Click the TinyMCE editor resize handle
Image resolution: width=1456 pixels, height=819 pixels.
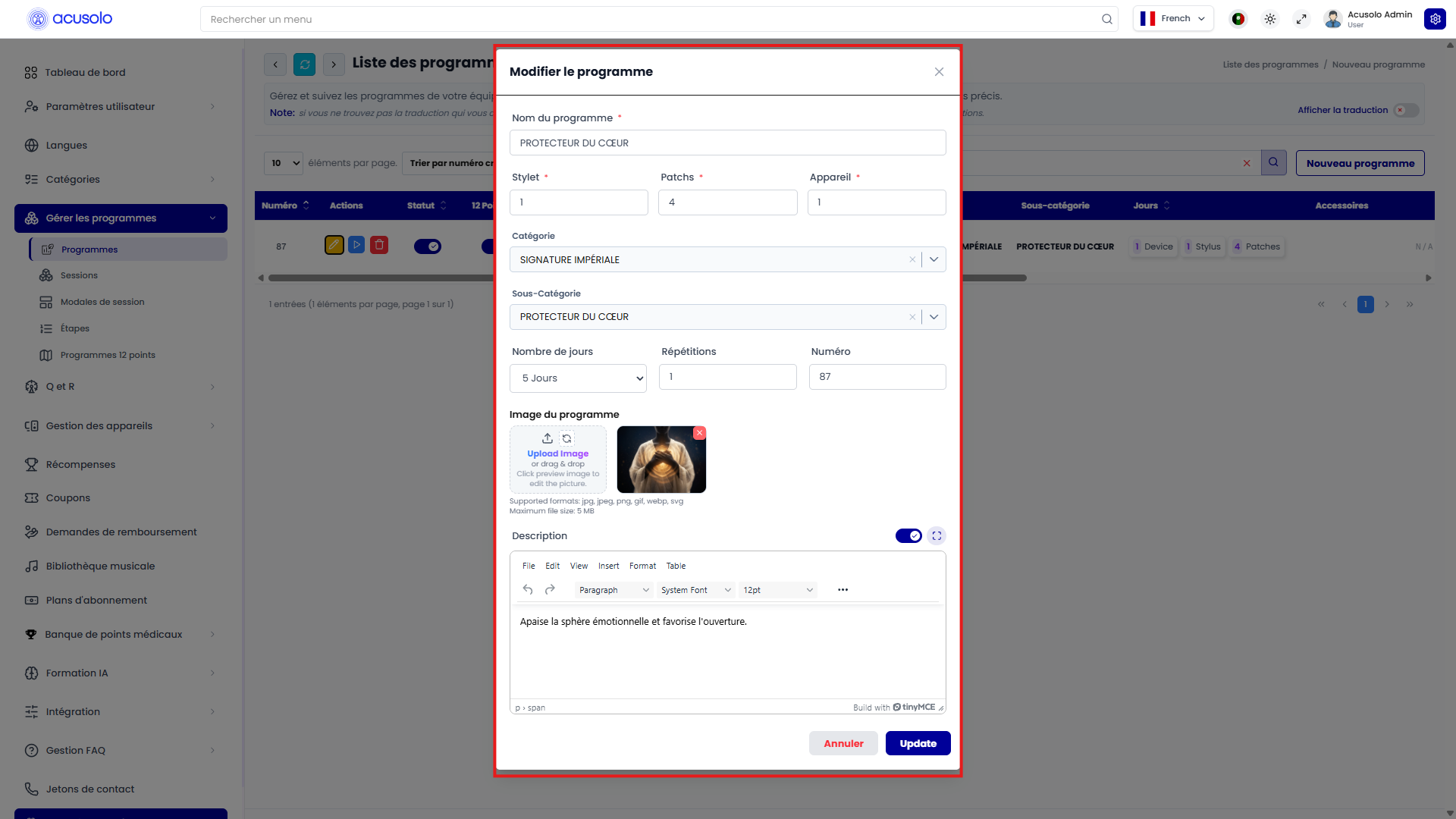click(x=941, y=708)
